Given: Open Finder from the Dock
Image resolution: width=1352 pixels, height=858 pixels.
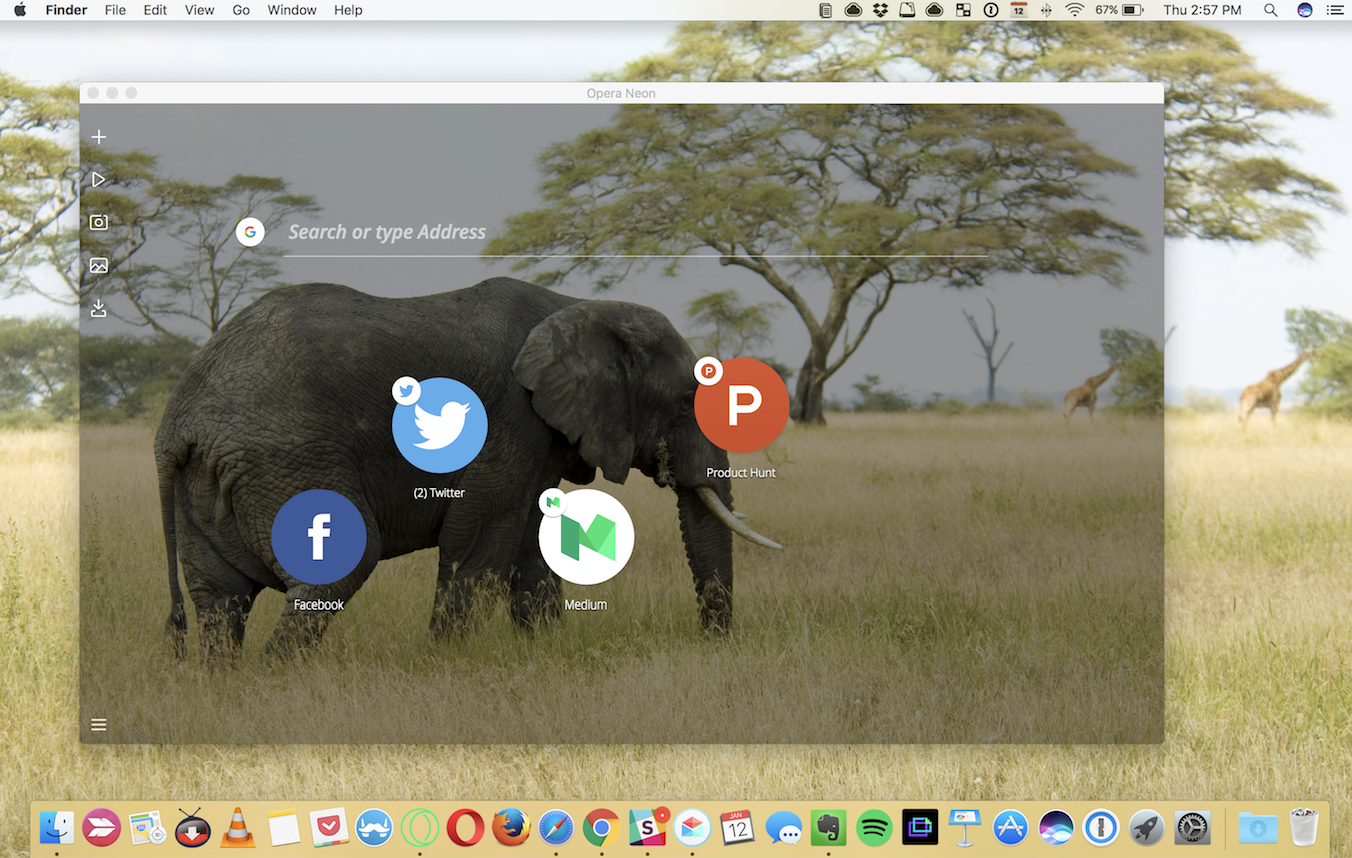Looking at the screenshot, I should [57, 828].
